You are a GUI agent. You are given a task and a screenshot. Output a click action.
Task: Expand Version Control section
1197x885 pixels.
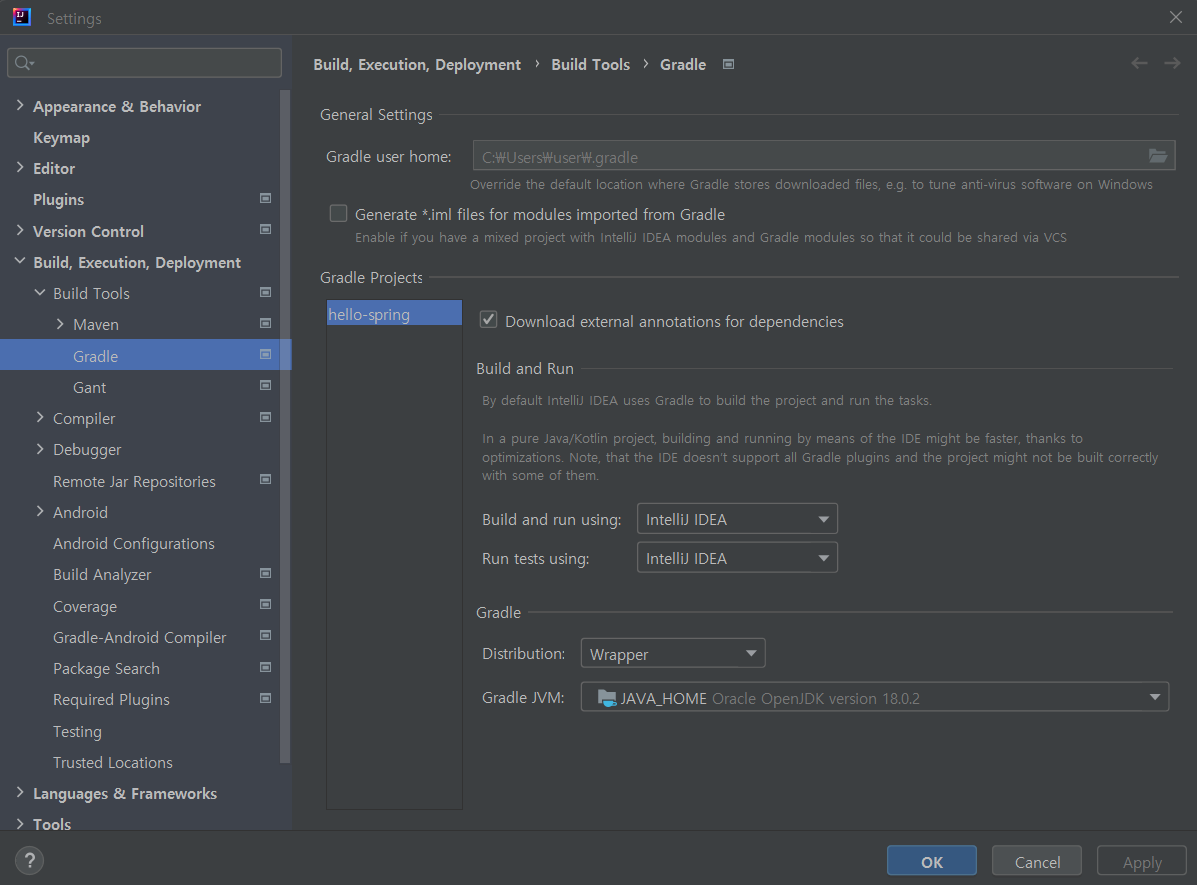point(20,231)
